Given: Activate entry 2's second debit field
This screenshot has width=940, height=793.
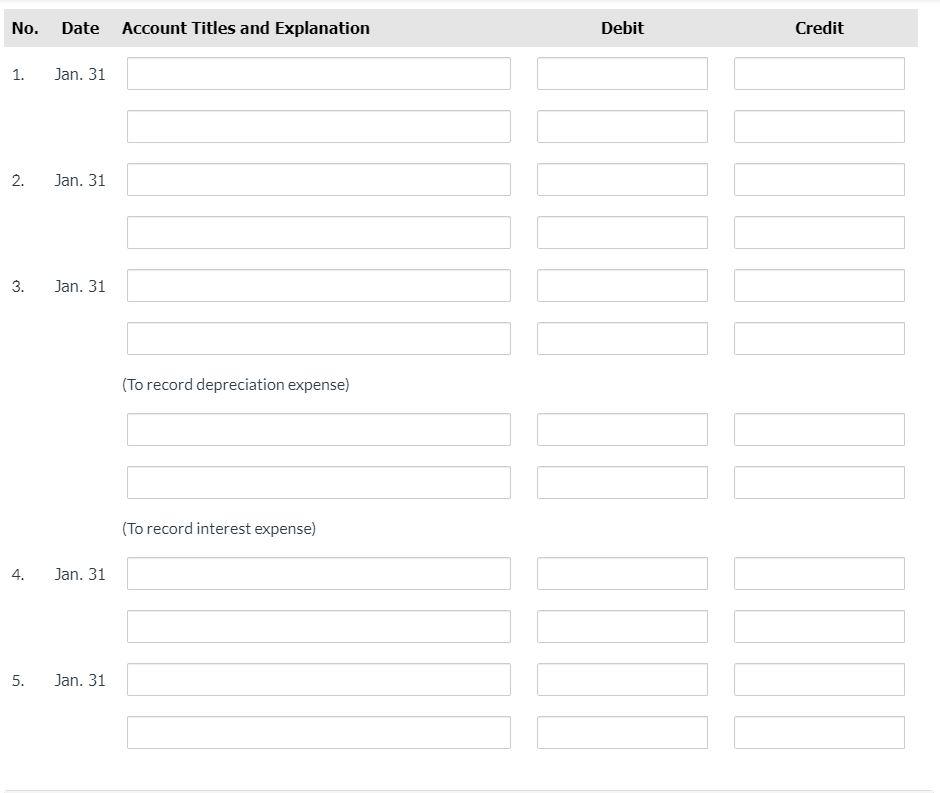Looking at the screenshot, I should click(622, 233).
